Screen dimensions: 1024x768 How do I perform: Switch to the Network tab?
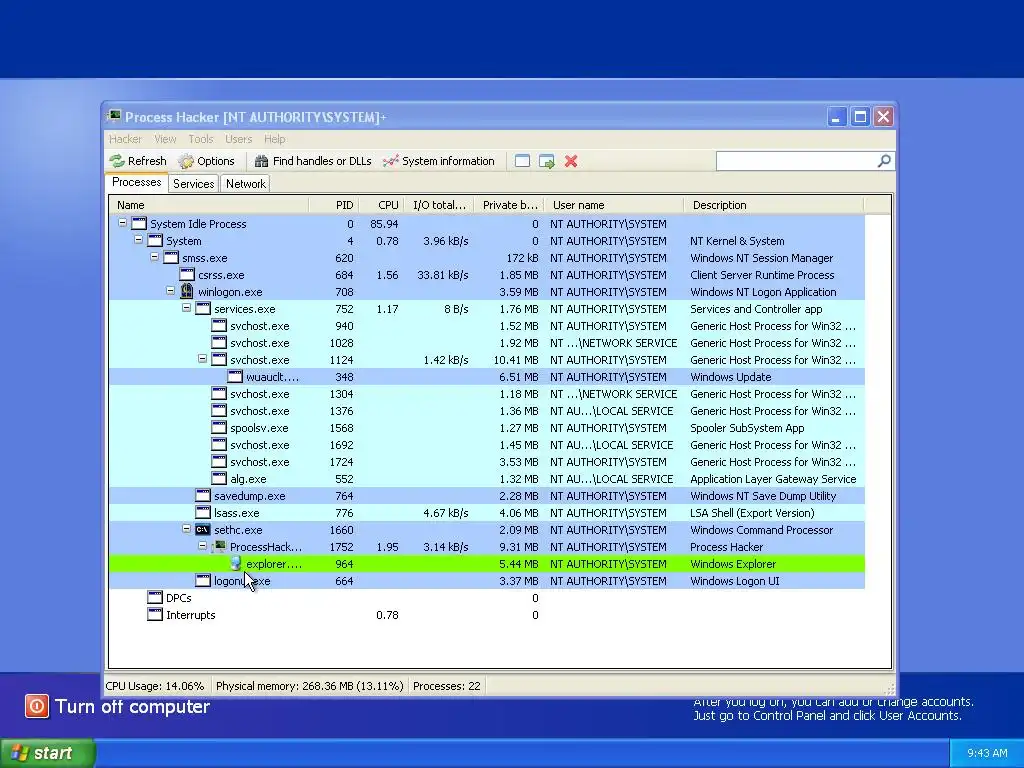pos(246,184)
